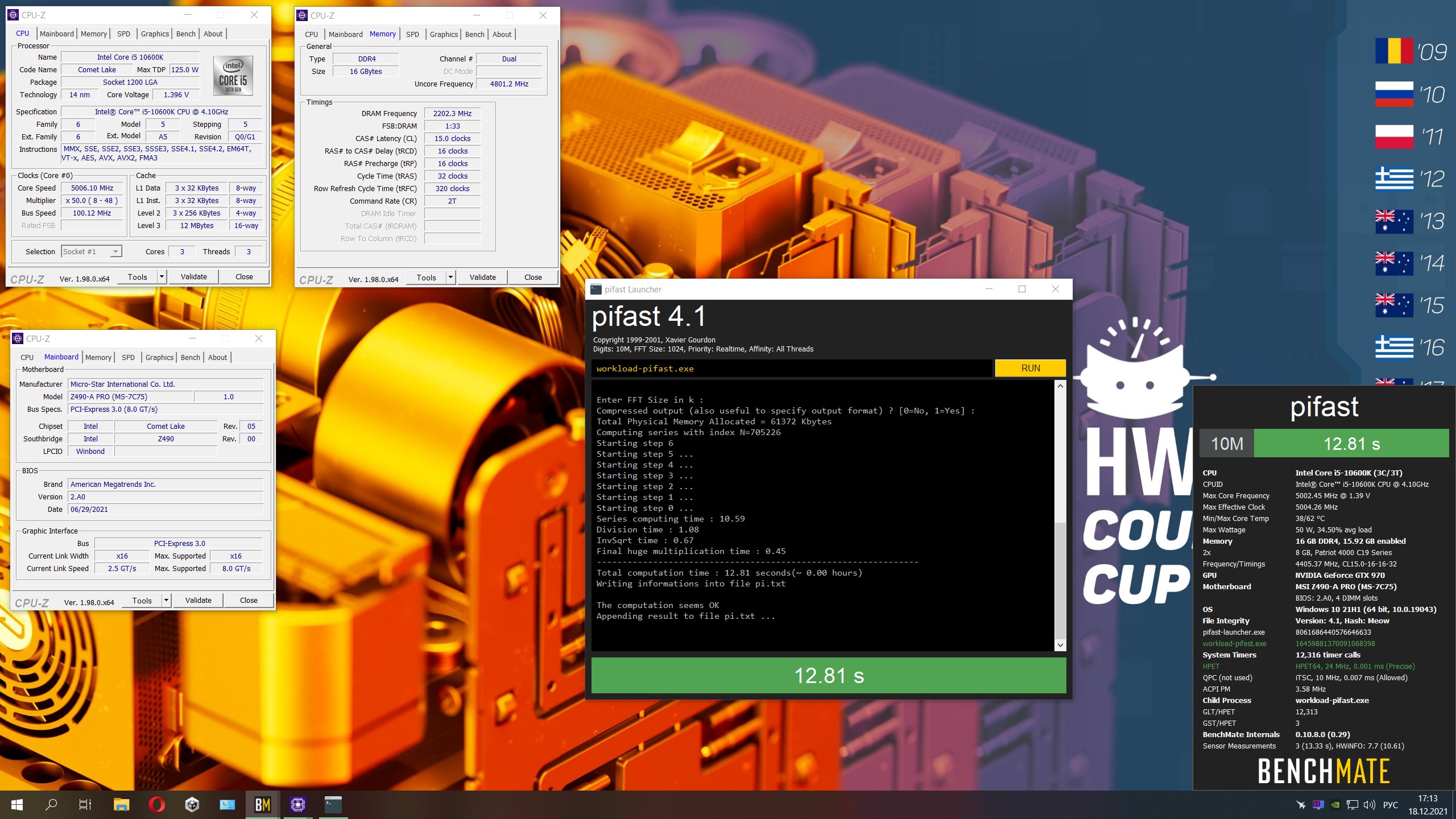This screenshot has height=819, width=1456.
Task: Open the Bench tab in the CPU window
Action: [x=186, y=34]
